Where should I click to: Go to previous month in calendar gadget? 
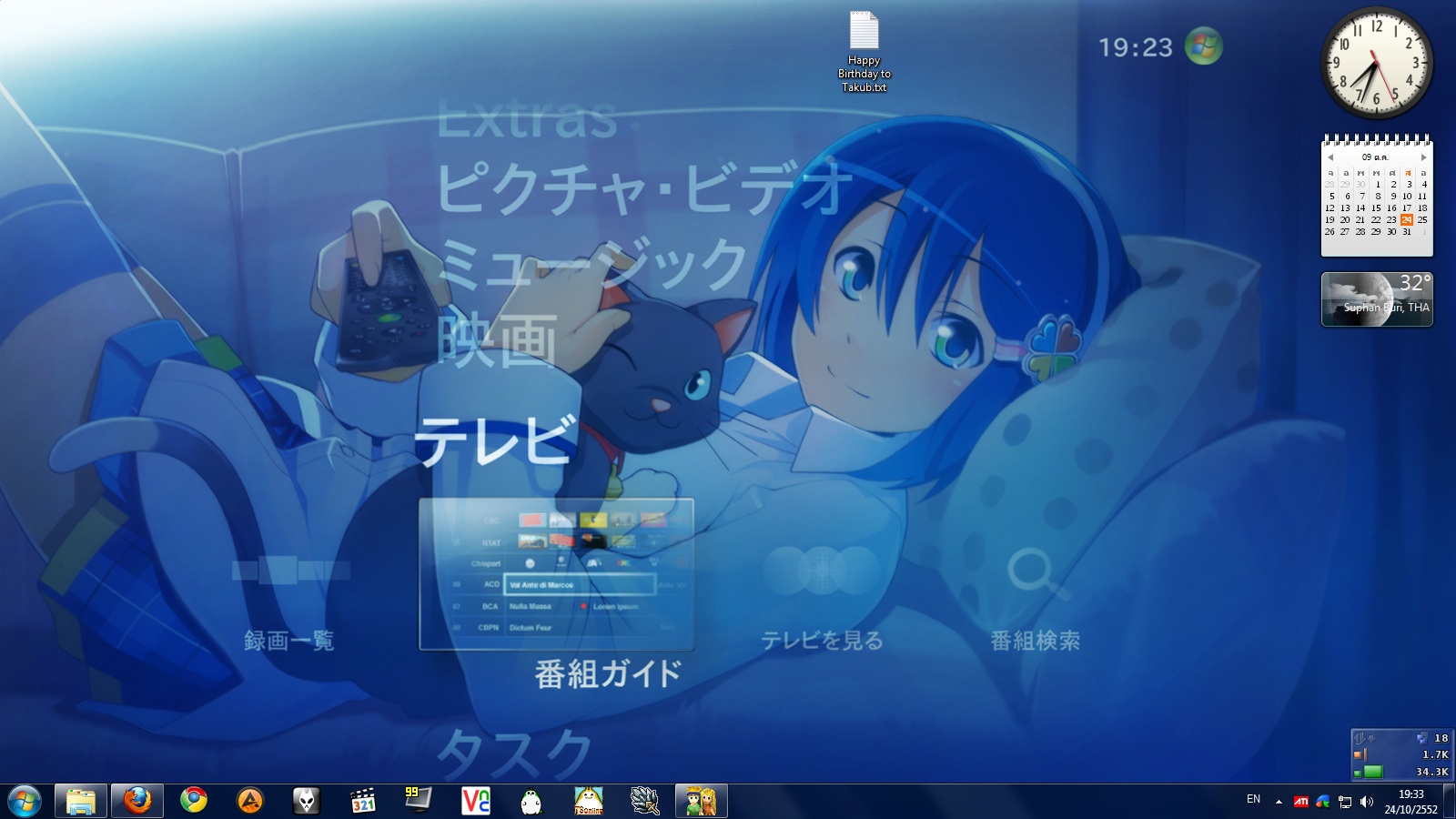click(x=1330, y=157)
